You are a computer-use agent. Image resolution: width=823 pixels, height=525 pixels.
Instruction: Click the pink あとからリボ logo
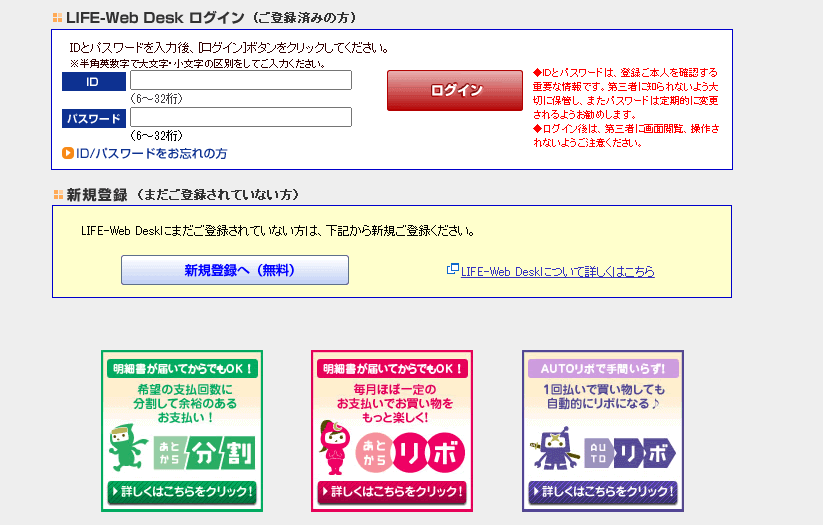pyautogui.click(x=410, y=453)
